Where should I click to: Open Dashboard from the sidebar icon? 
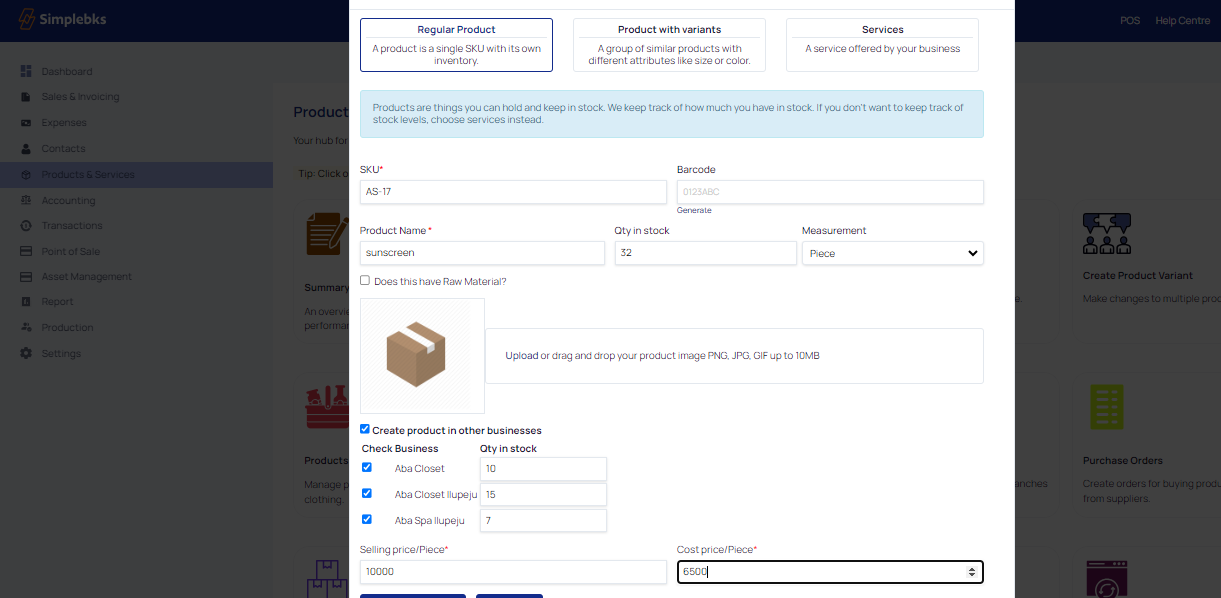[26, 71]
